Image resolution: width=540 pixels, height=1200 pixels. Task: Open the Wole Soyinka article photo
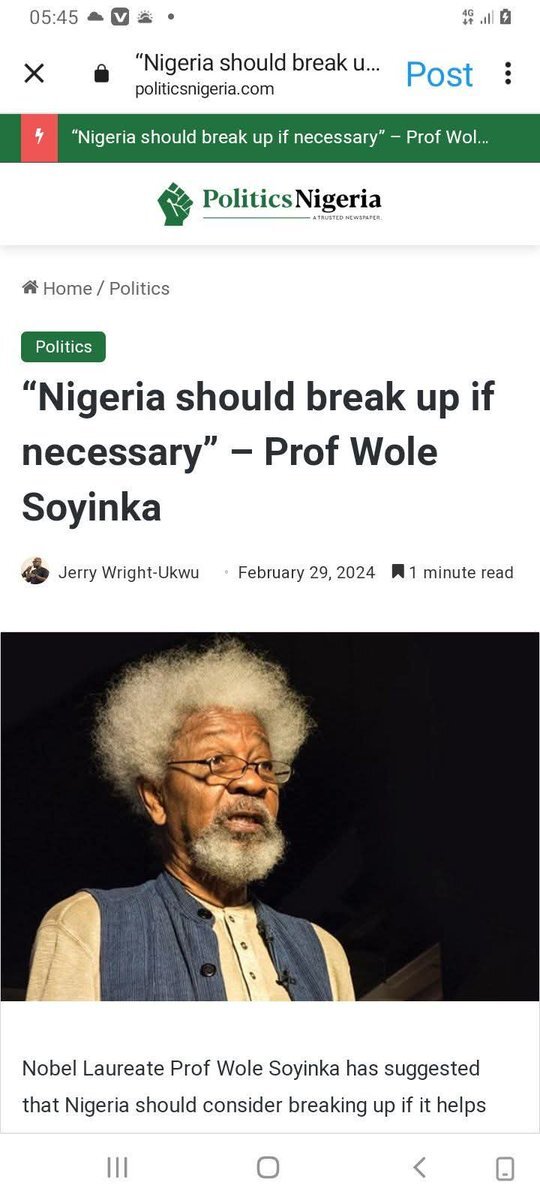point(270,817)
